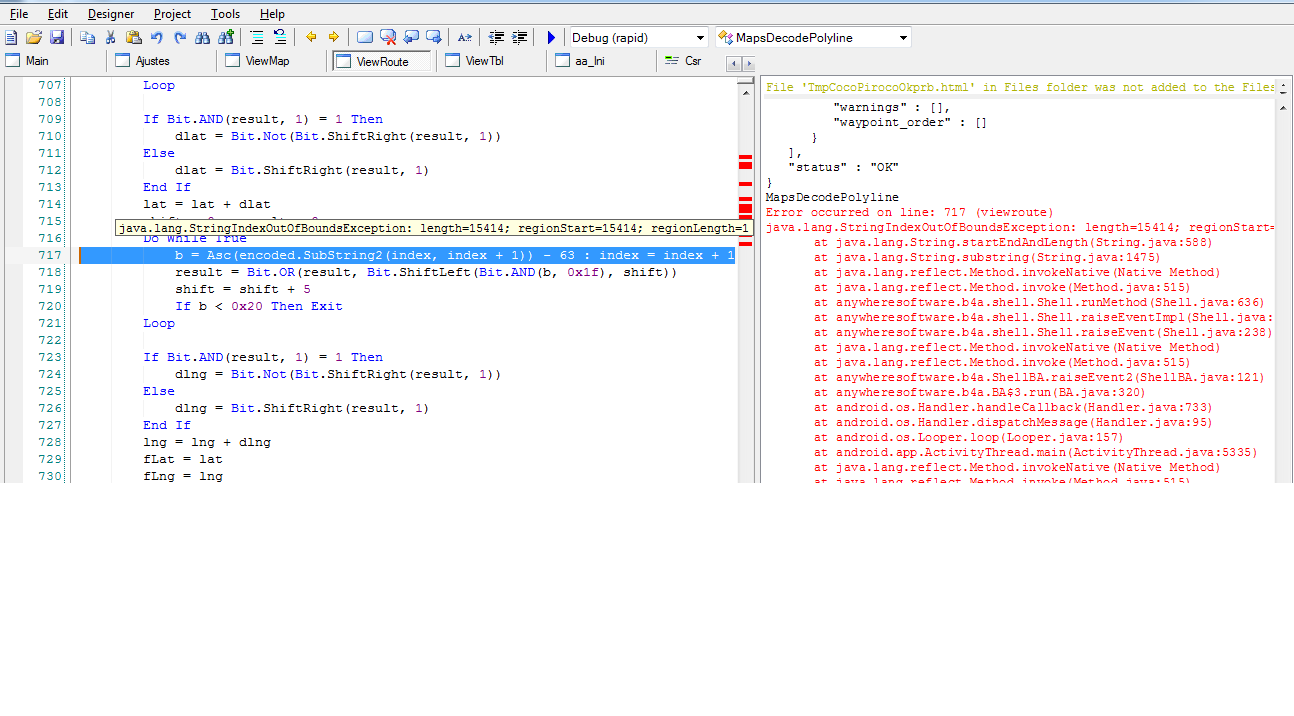
Task: Click the 'lng = lng + dlng' code line
Action: [207, 442]
